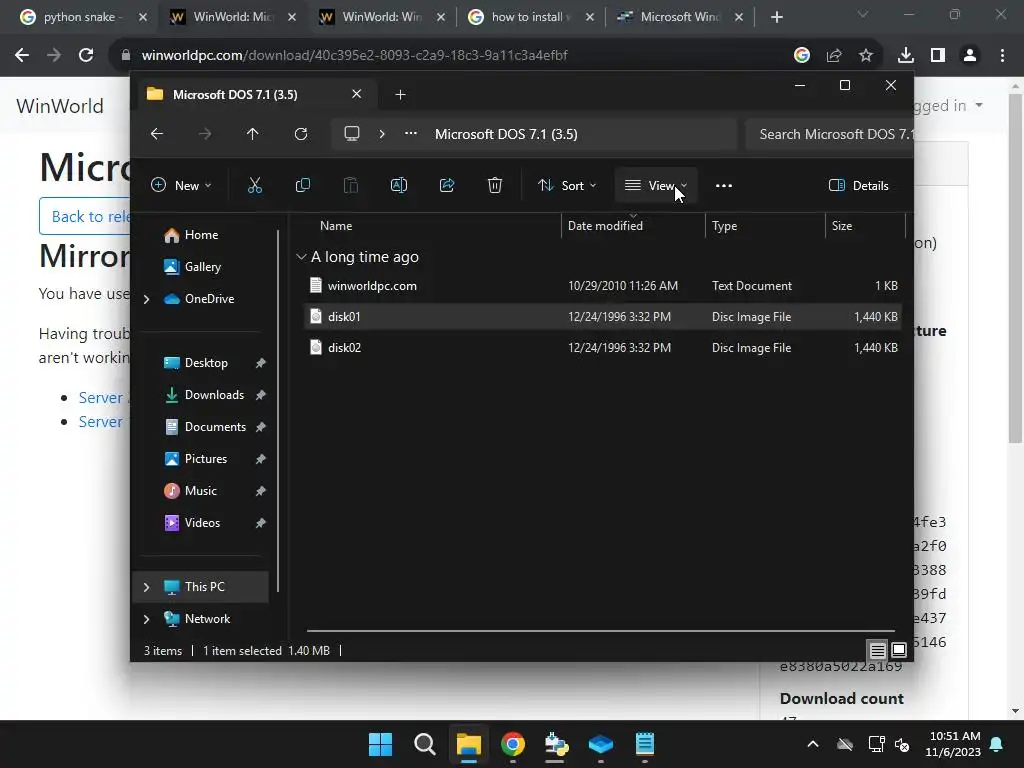Click the Search Microsoft DOS 7.1 box
This screenshot has width=1024, height=768.
(829, 134)
